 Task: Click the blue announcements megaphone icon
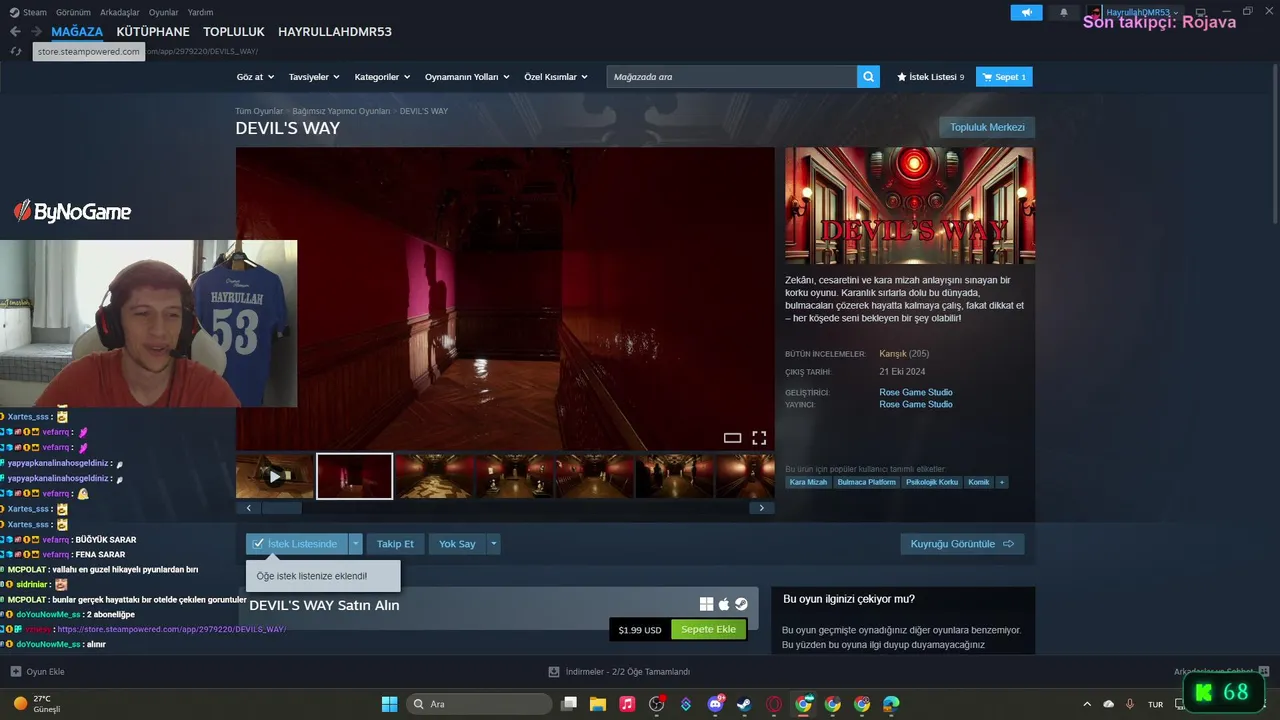pyautogui.click(x=1026, y=12)
